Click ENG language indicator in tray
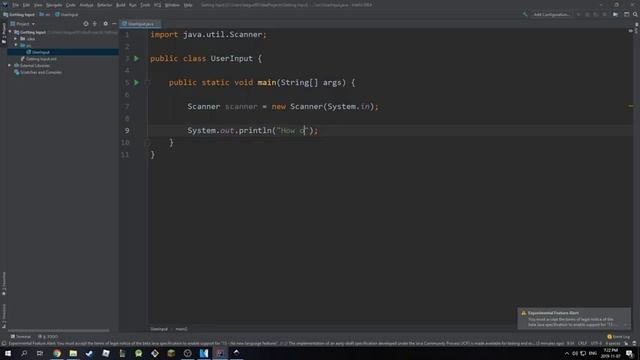640x360 pixels. pos(593,353)
